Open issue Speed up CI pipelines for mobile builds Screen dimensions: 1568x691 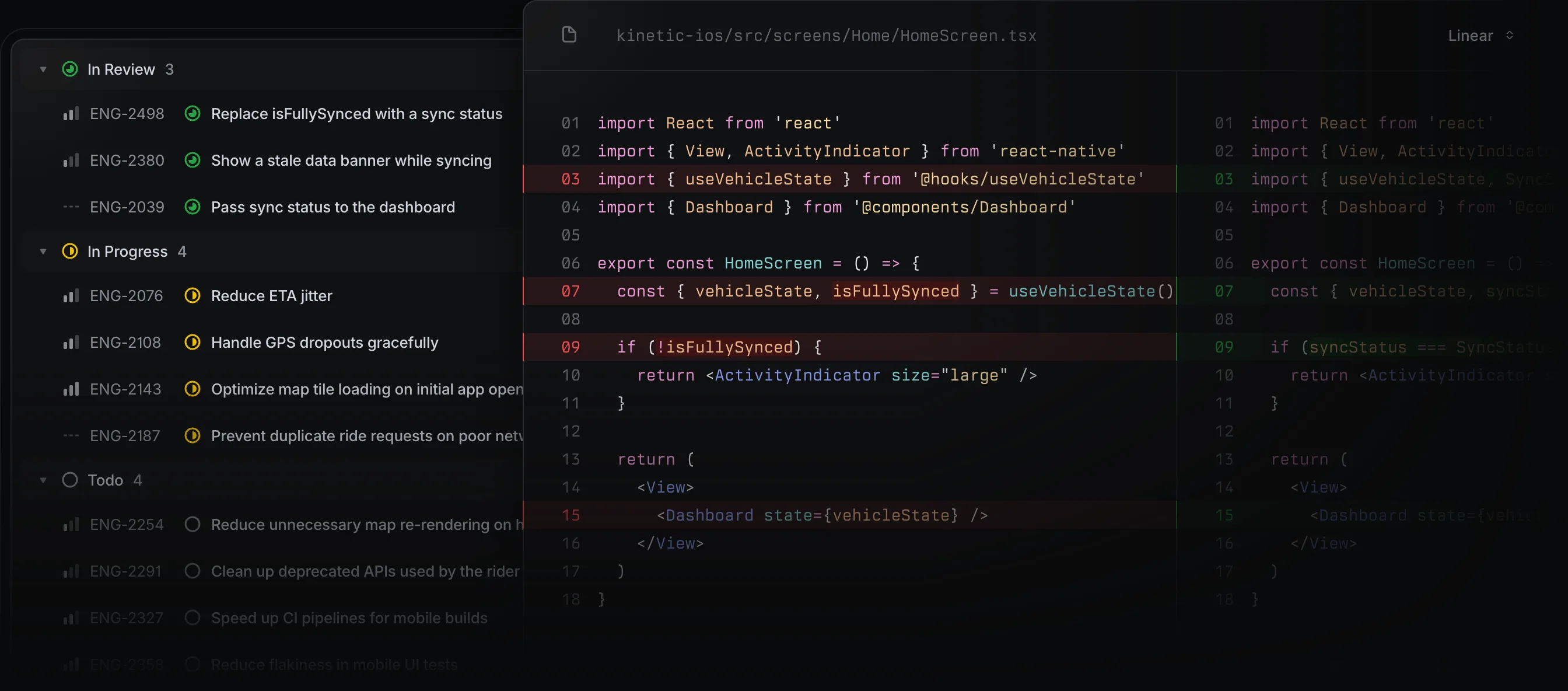349,618
